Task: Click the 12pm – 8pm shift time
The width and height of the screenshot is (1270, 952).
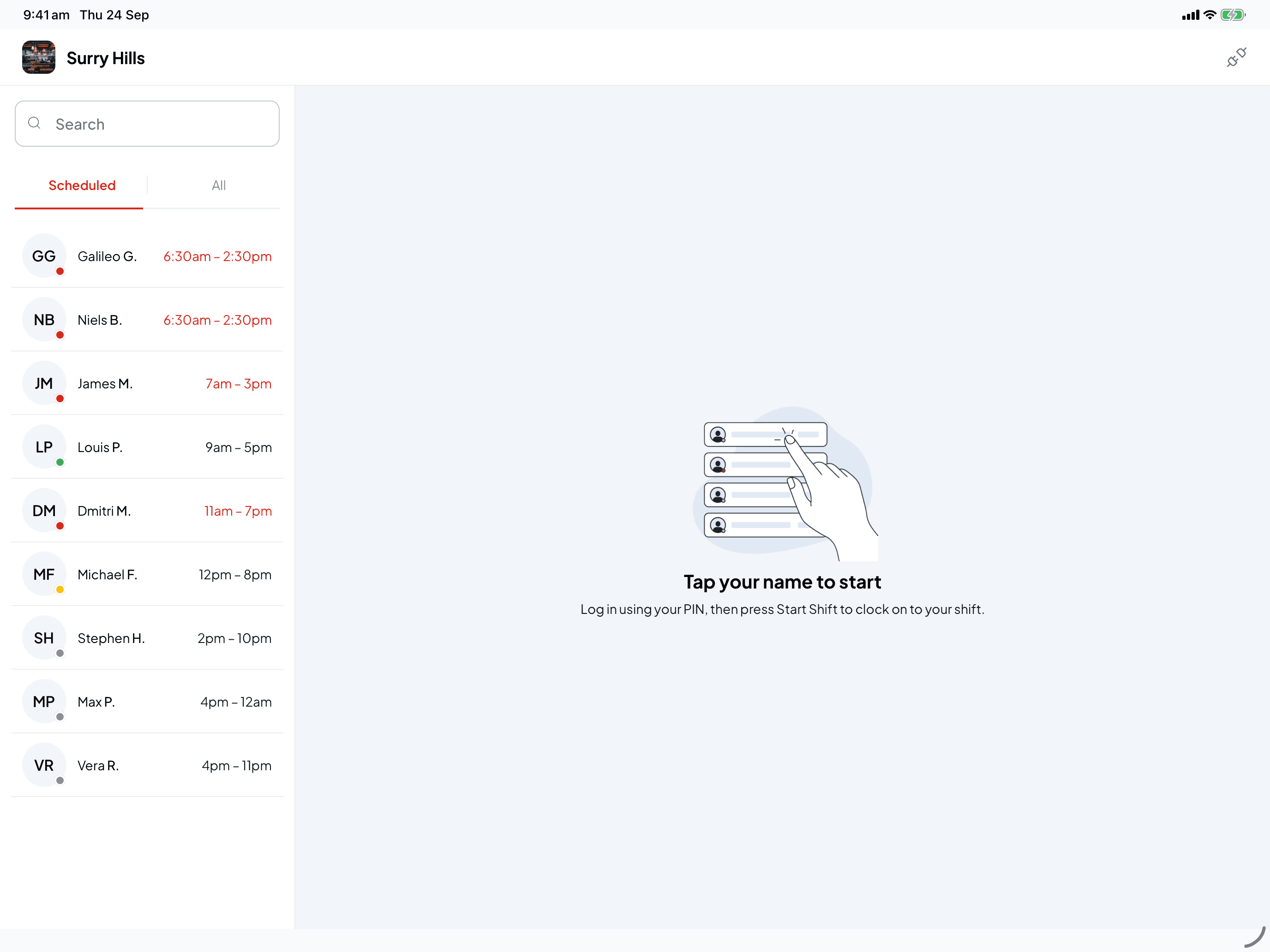Action: (x=235, y=575)
